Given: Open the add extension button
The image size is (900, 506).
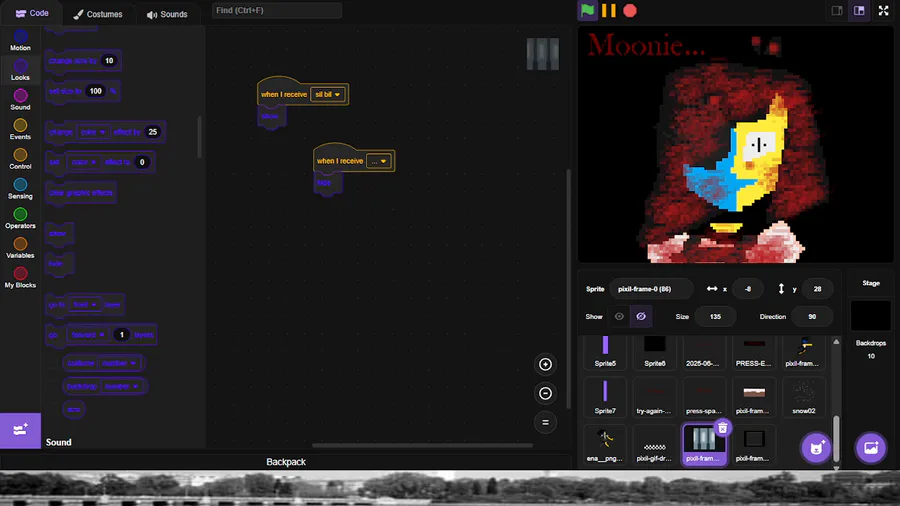Looking at the screenshot, I should click(x=20, y=430).
